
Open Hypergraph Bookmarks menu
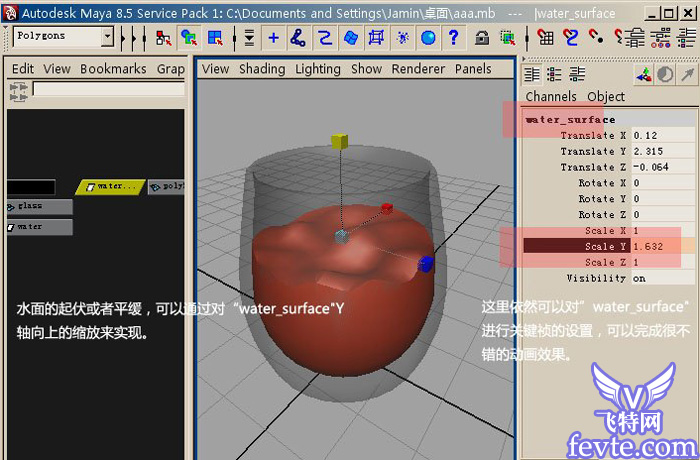[x=113, y=69]
